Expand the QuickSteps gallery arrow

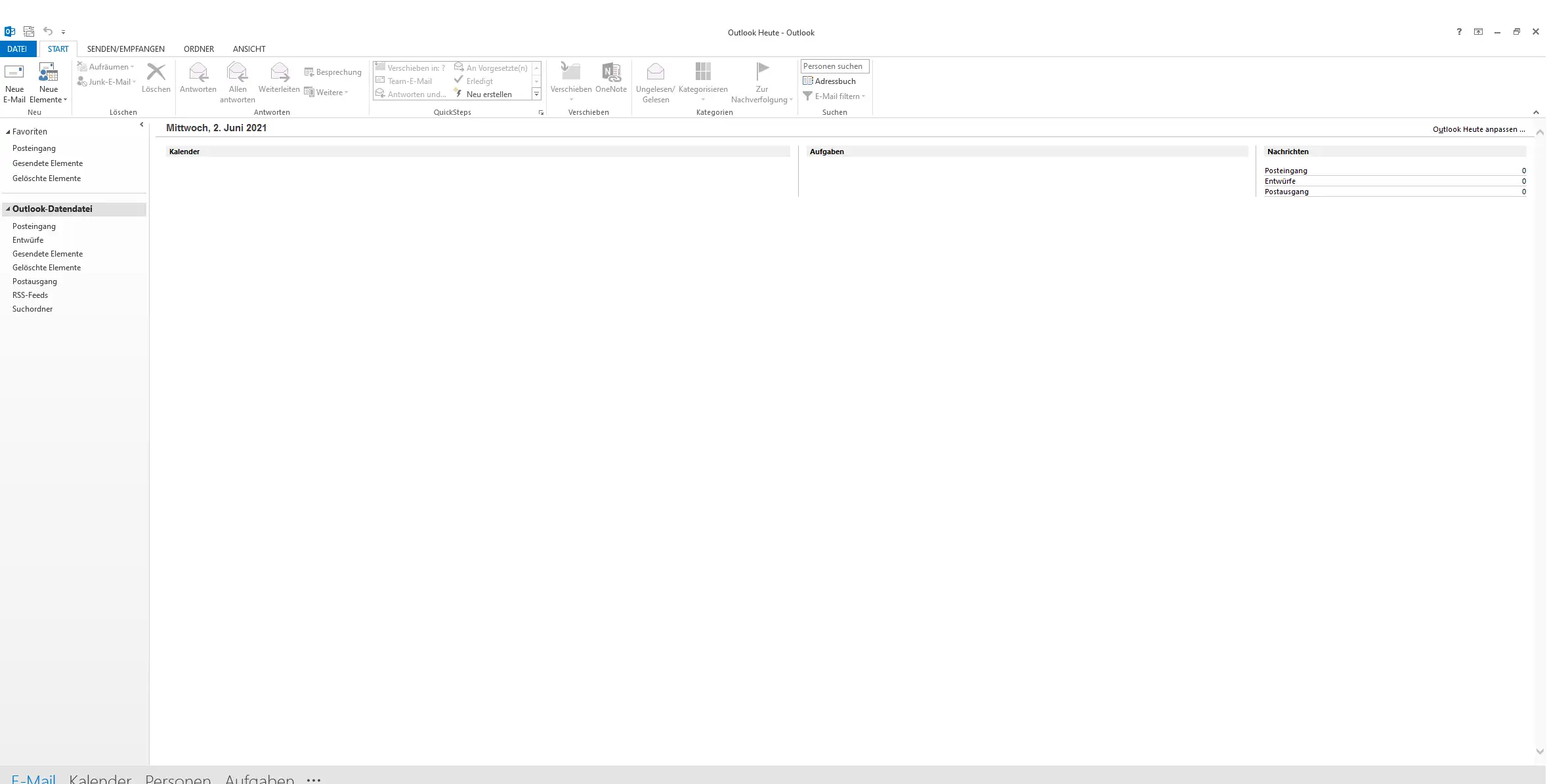click(x=536, y=94)
